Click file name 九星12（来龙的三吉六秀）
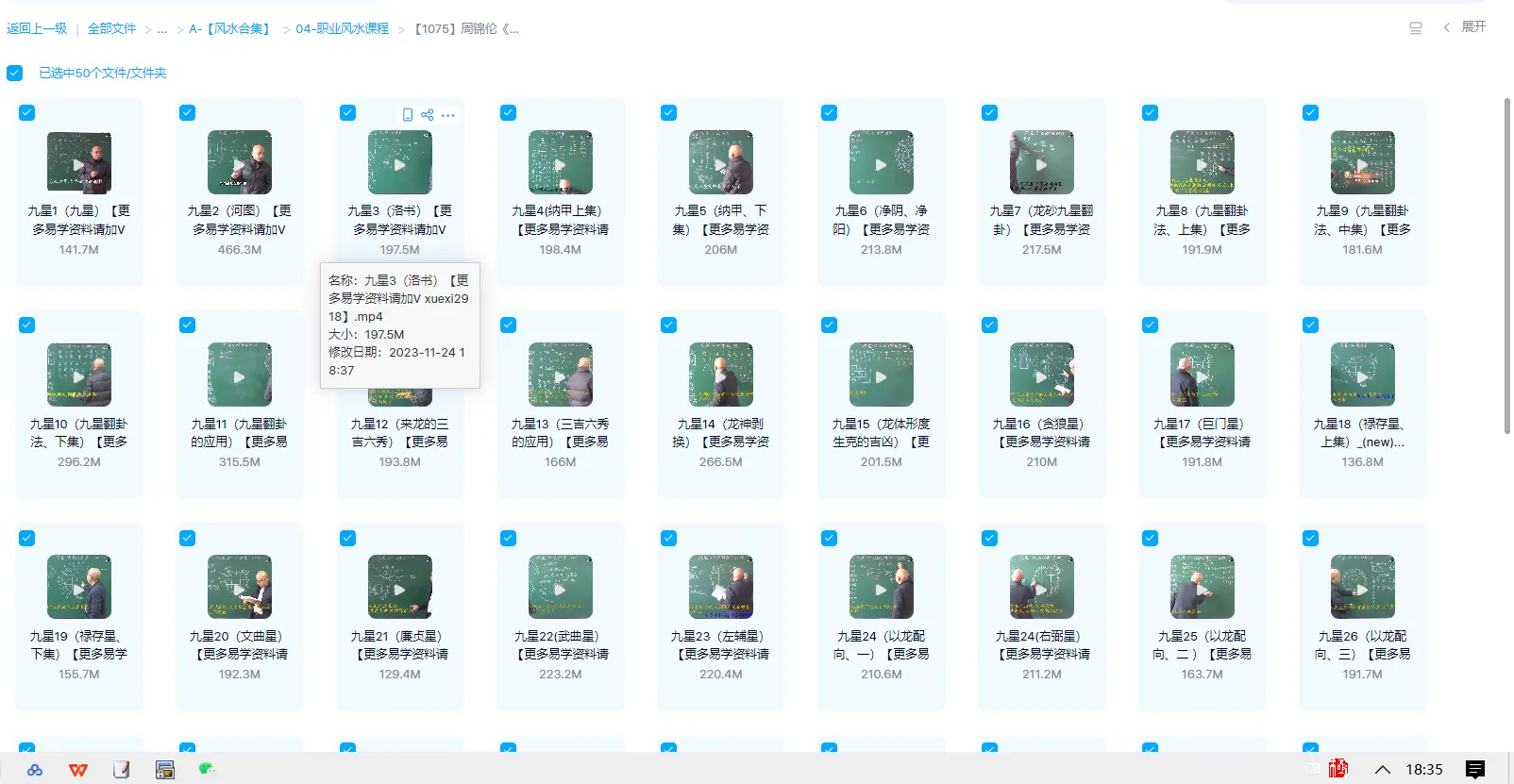1514x784 pixels. [x=400, y=432]
